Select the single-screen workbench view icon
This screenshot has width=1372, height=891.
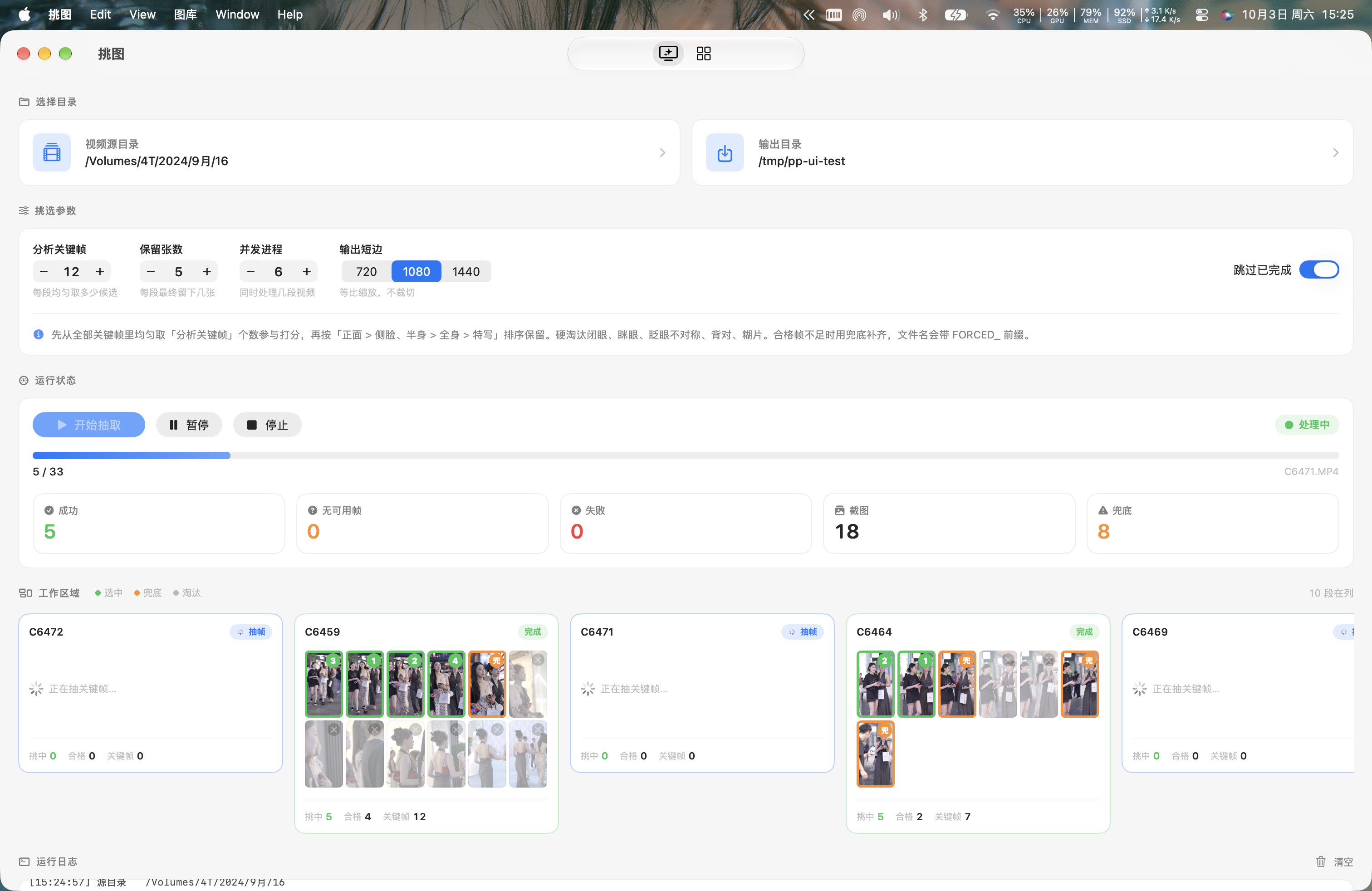(668, 54)
